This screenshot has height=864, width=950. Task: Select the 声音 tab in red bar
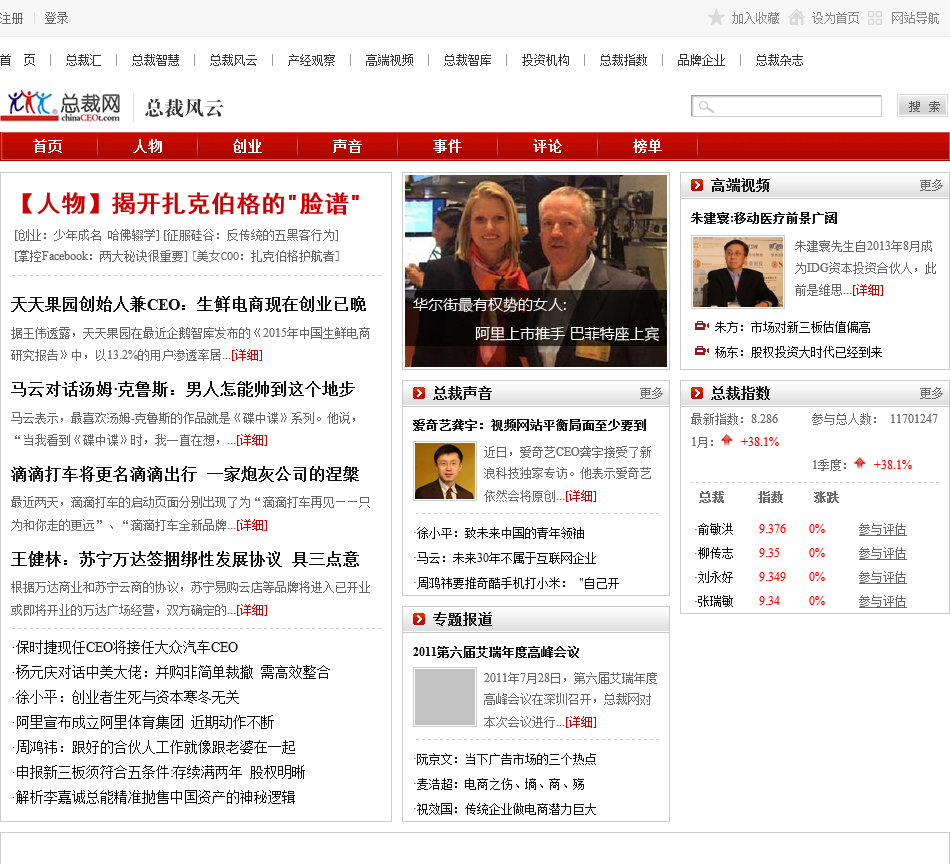click(347, 146)
